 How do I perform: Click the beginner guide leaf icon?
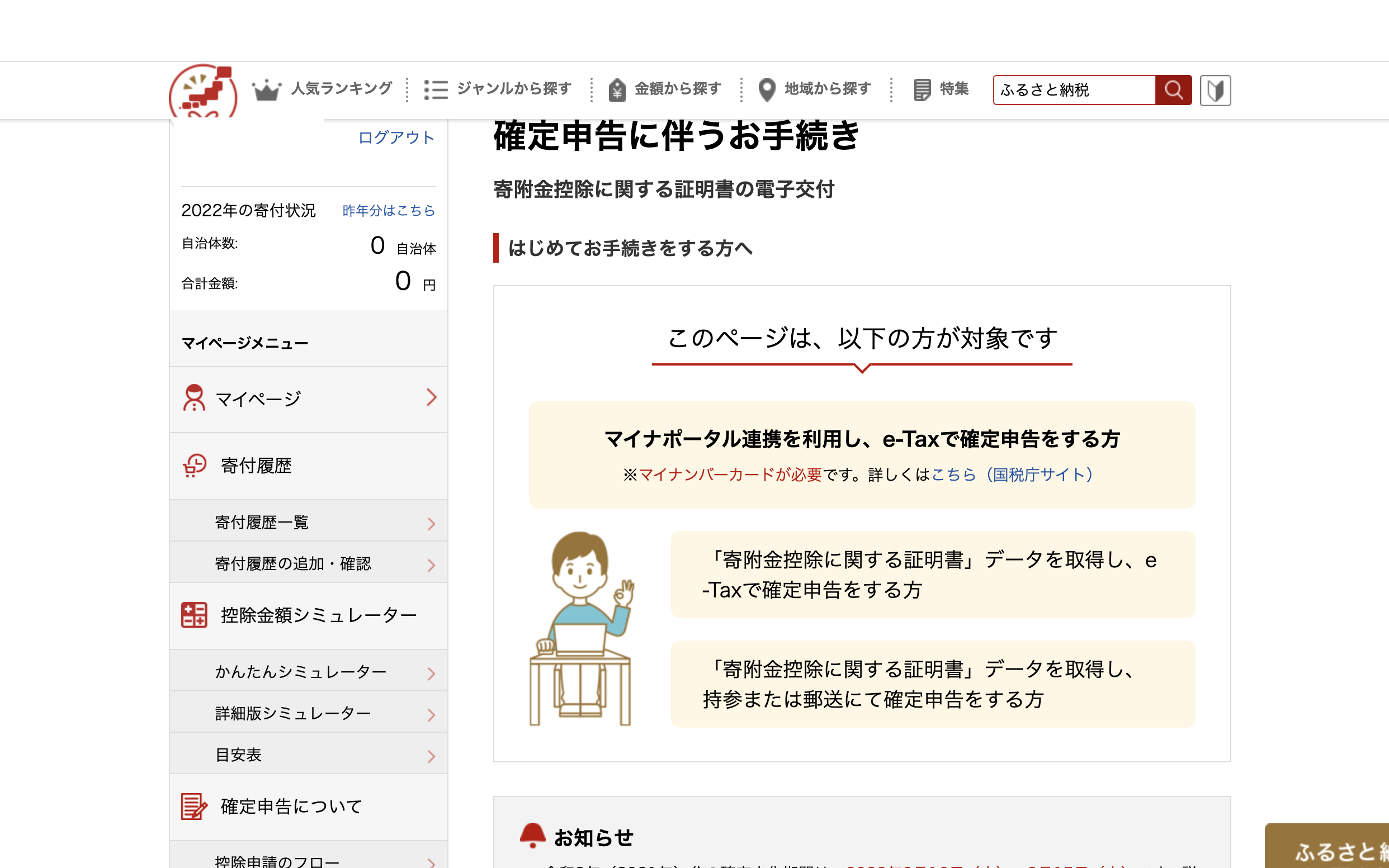coord(1215,90)
